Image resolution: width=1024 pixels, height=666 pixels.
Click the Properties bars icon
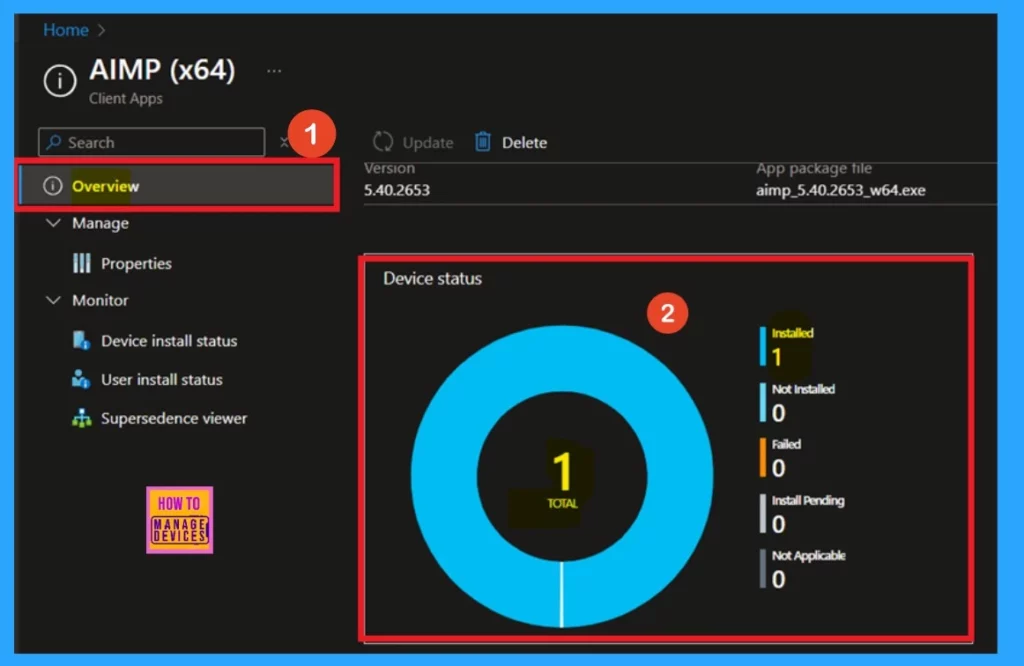pyautogui.click(x=82, y=263)
